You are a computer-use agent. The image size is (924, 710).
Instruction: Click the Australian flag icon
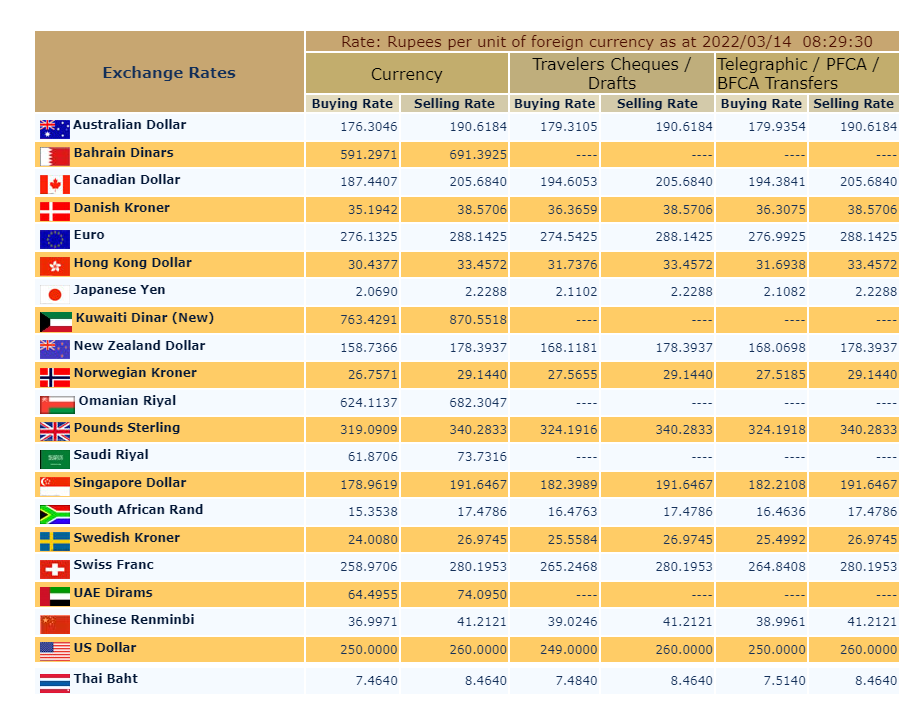(x=55, y=129)
